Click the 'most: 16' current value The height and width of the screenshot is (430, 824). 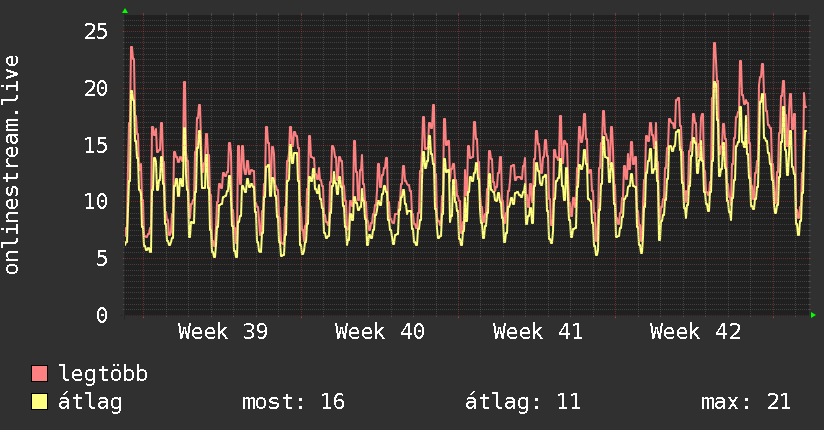[293, 402]
